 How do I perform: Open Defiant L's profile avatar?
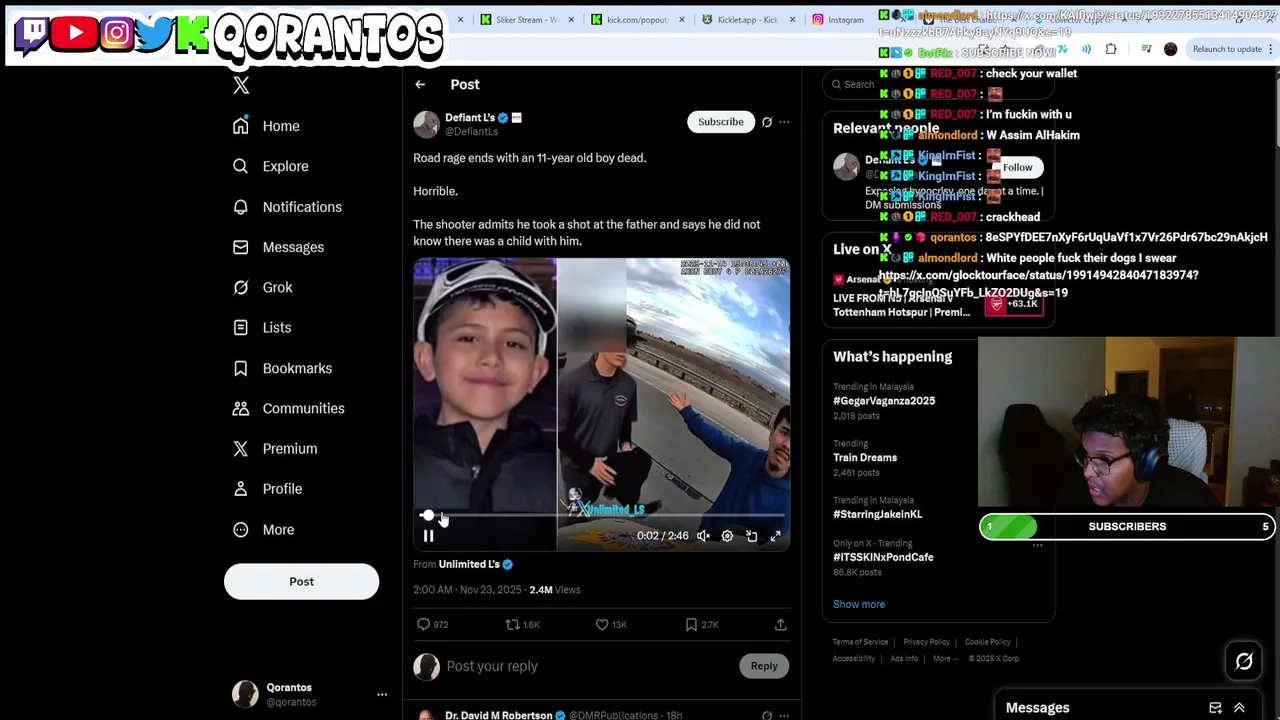[x=426, y=123]
